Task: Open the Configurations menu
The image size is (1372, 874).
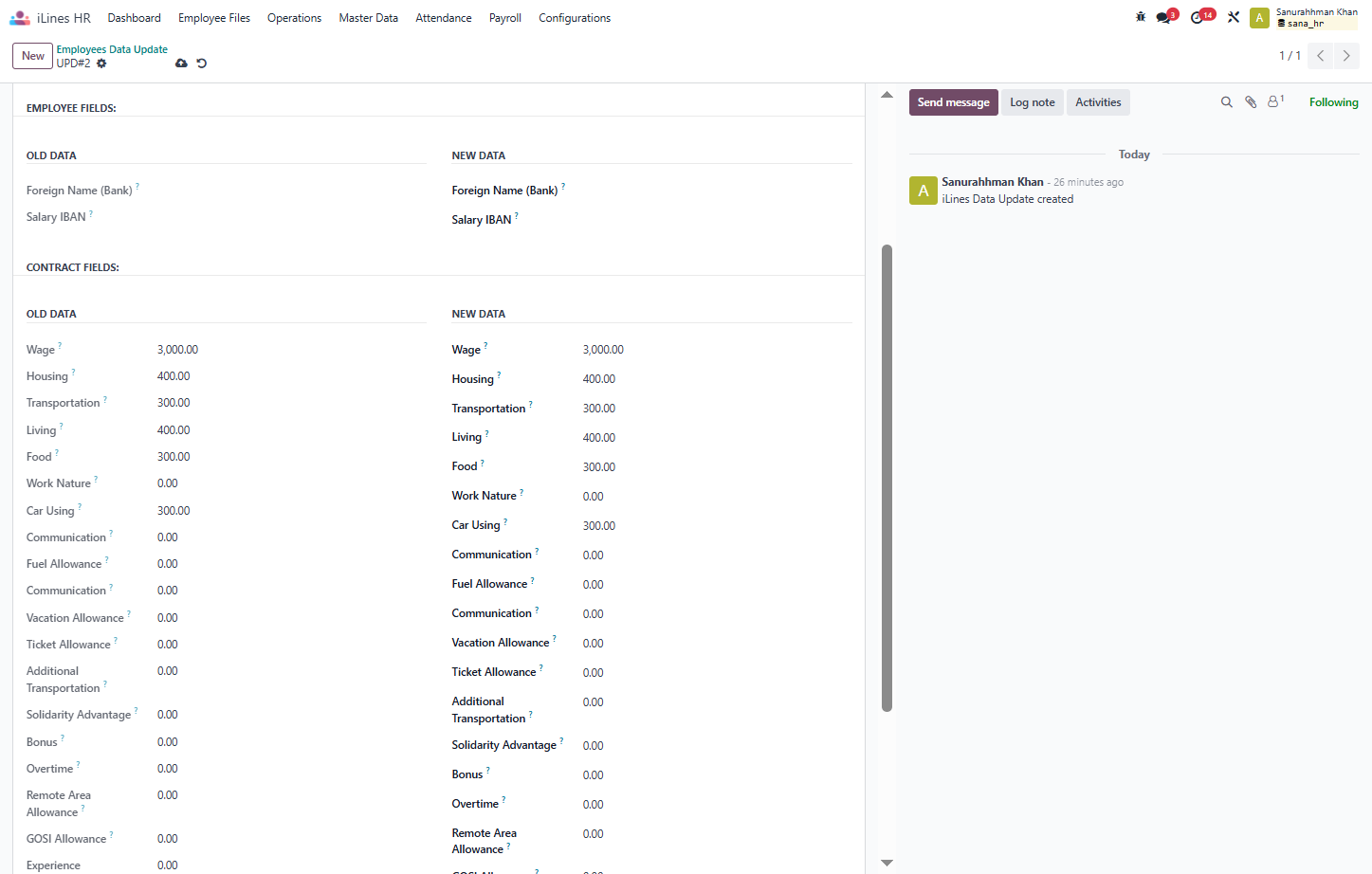Action: [x=575, y=18]
